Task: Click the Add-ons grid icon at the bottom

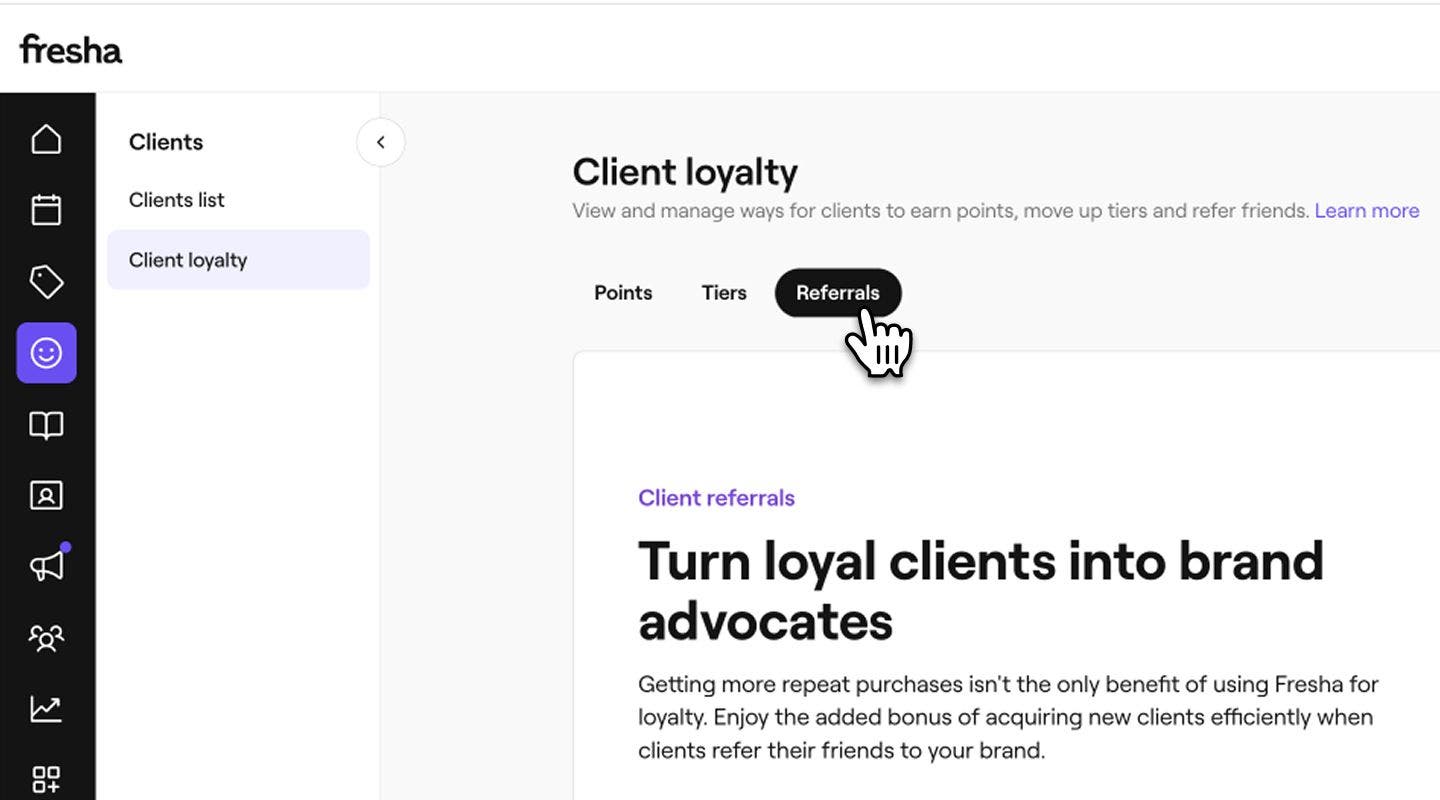Action: [x=46, y=778]
